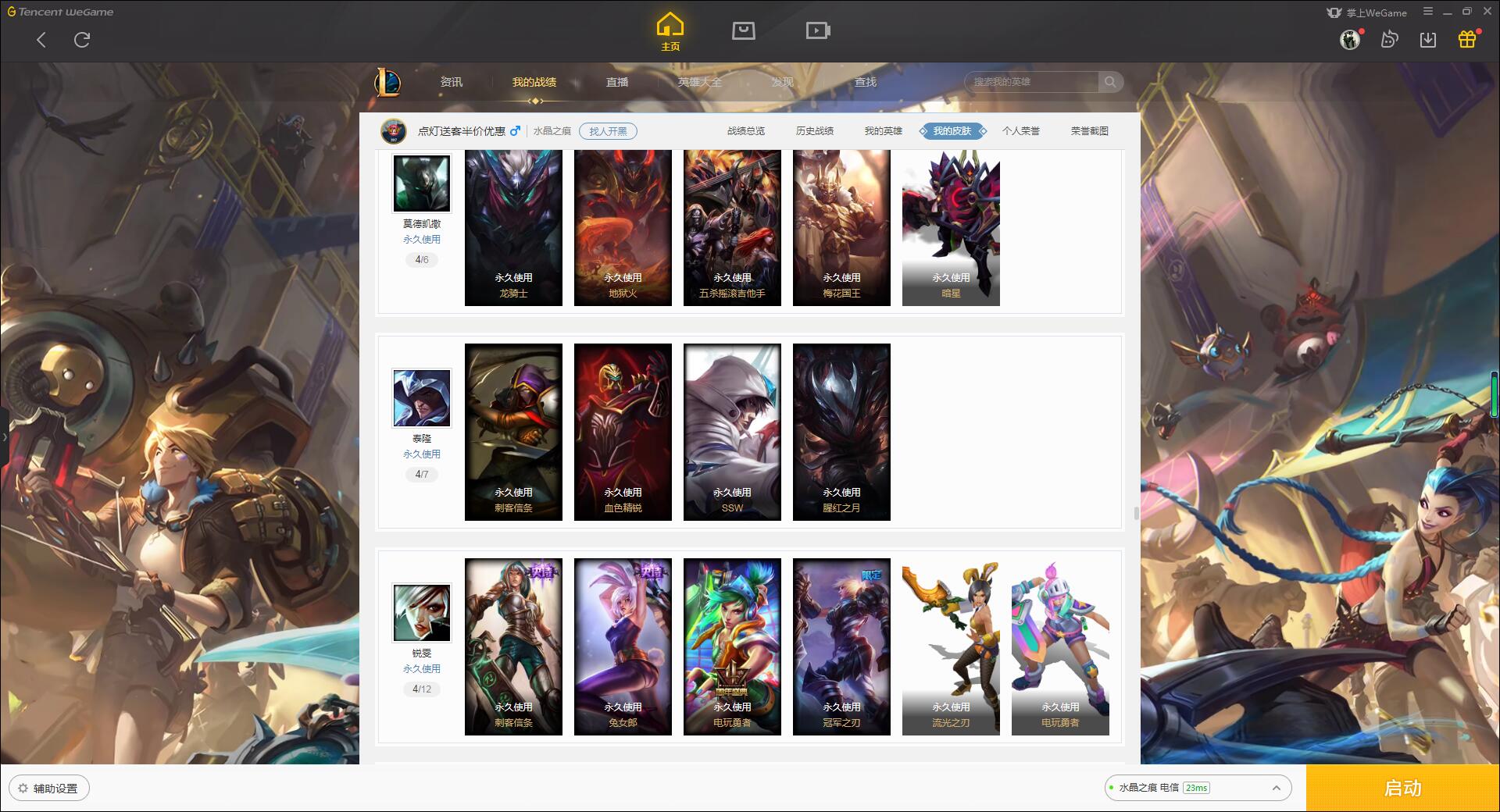Open the 腥红之月 skin card
This screenshot has height=812, width=1500.
(x=841, y=432)
